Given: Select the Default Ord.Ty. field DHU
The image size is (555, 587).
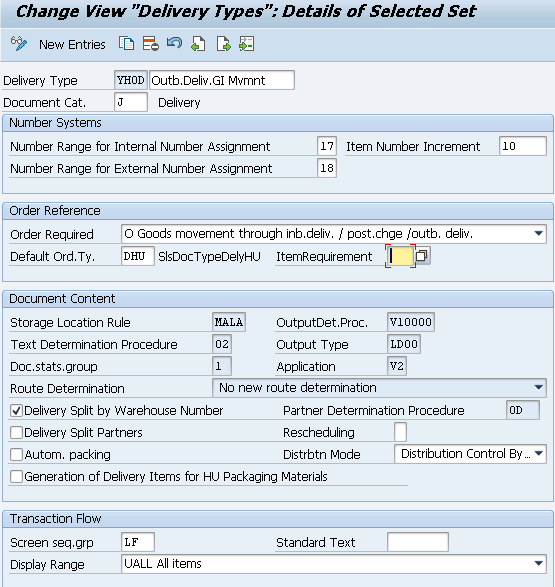Looking at the screenshot, I should pyautogui.click(x=138, y=256).
